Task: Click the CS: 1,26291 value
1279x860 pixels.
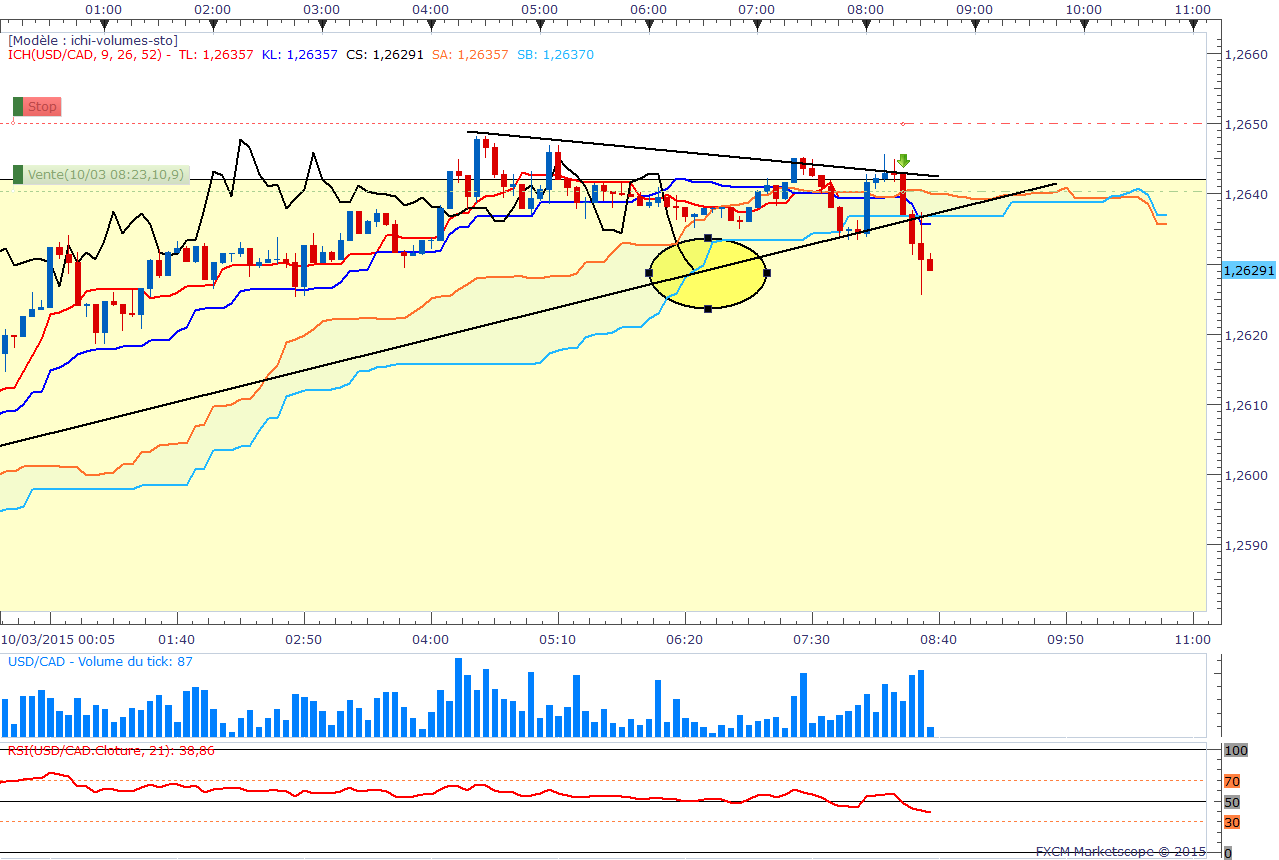Action: point(385,54)
